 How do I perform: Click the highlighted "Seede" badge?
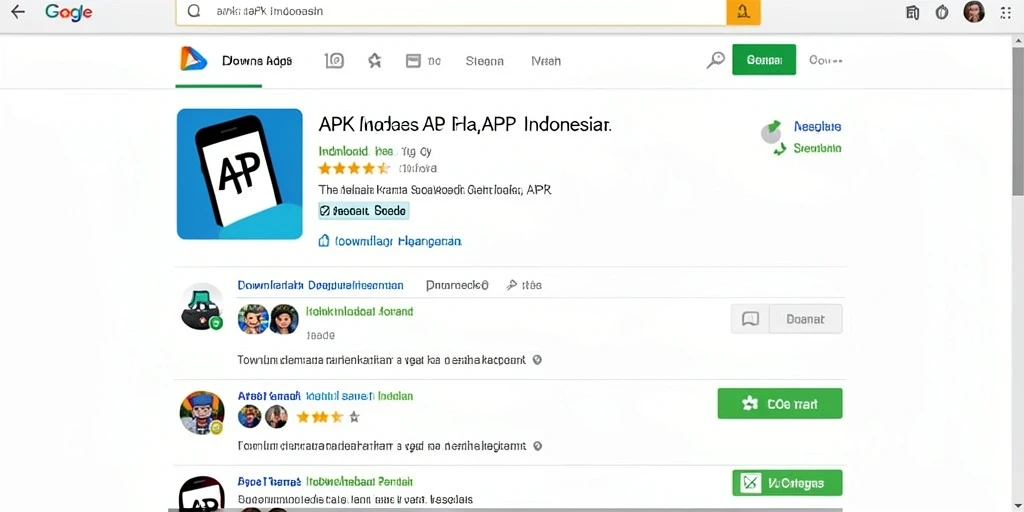click(x=363, y=211)
